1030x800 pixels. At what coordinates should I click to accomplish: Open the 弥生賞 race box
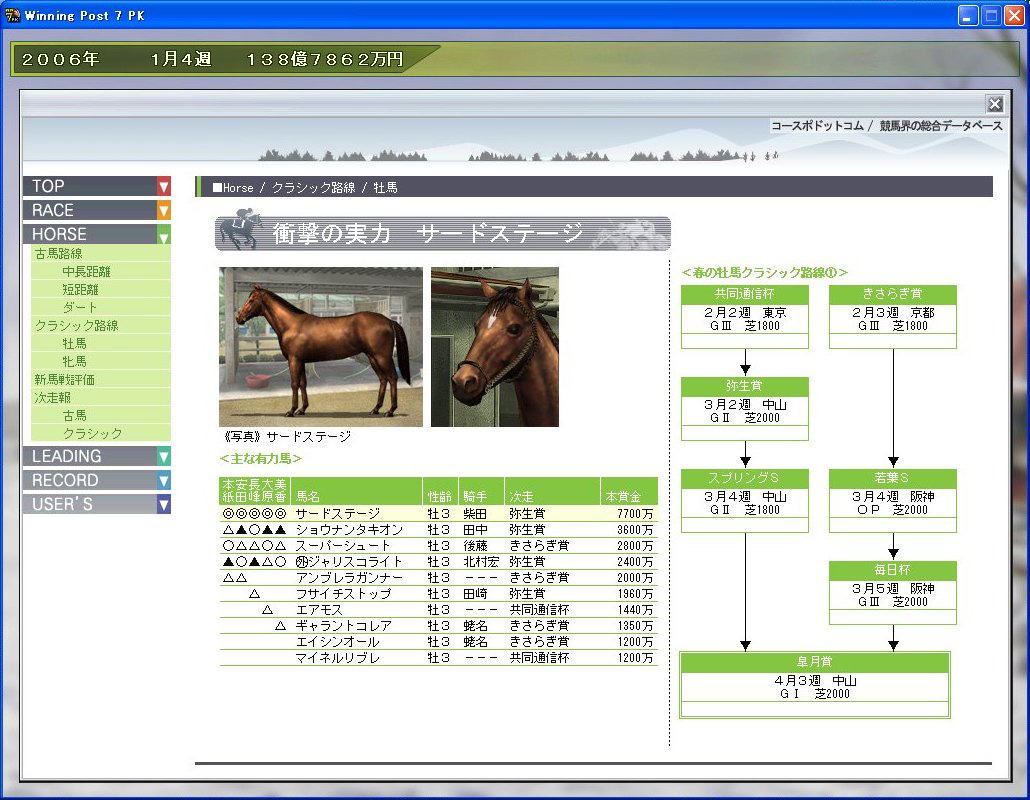[x=745, y=409]
